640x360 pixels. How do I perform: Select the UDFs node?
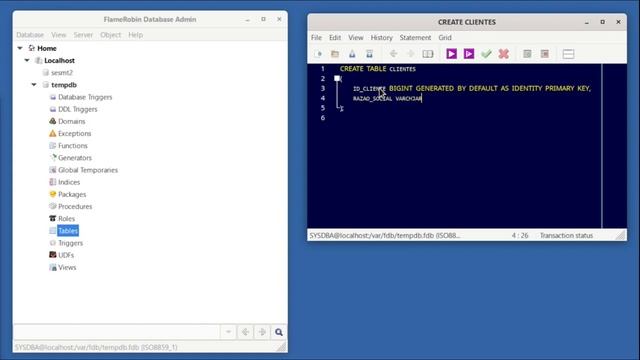(66, 255)
